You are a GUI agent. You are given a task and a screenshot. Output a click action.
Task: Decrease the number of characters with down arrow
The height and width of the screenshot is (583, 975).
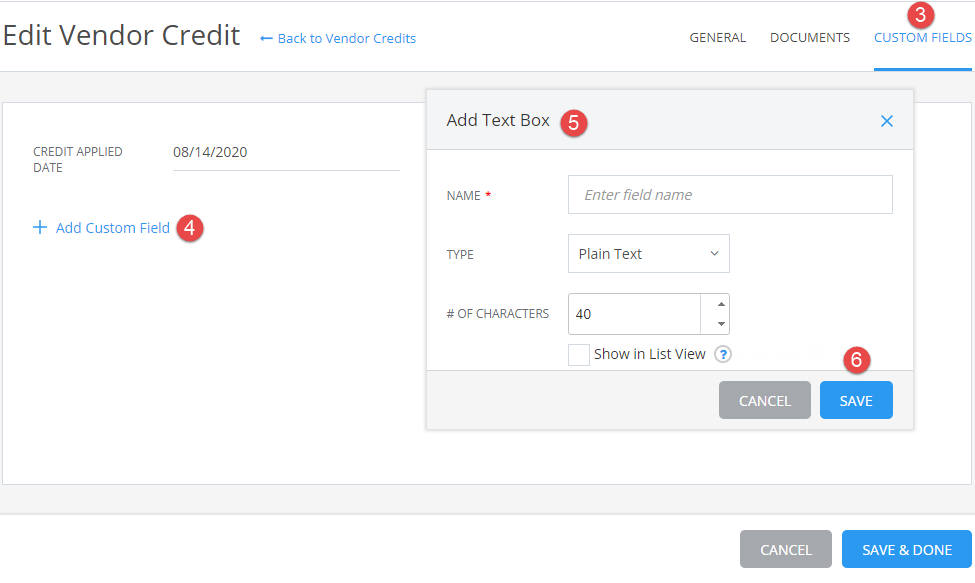click(x=721, y=324)
